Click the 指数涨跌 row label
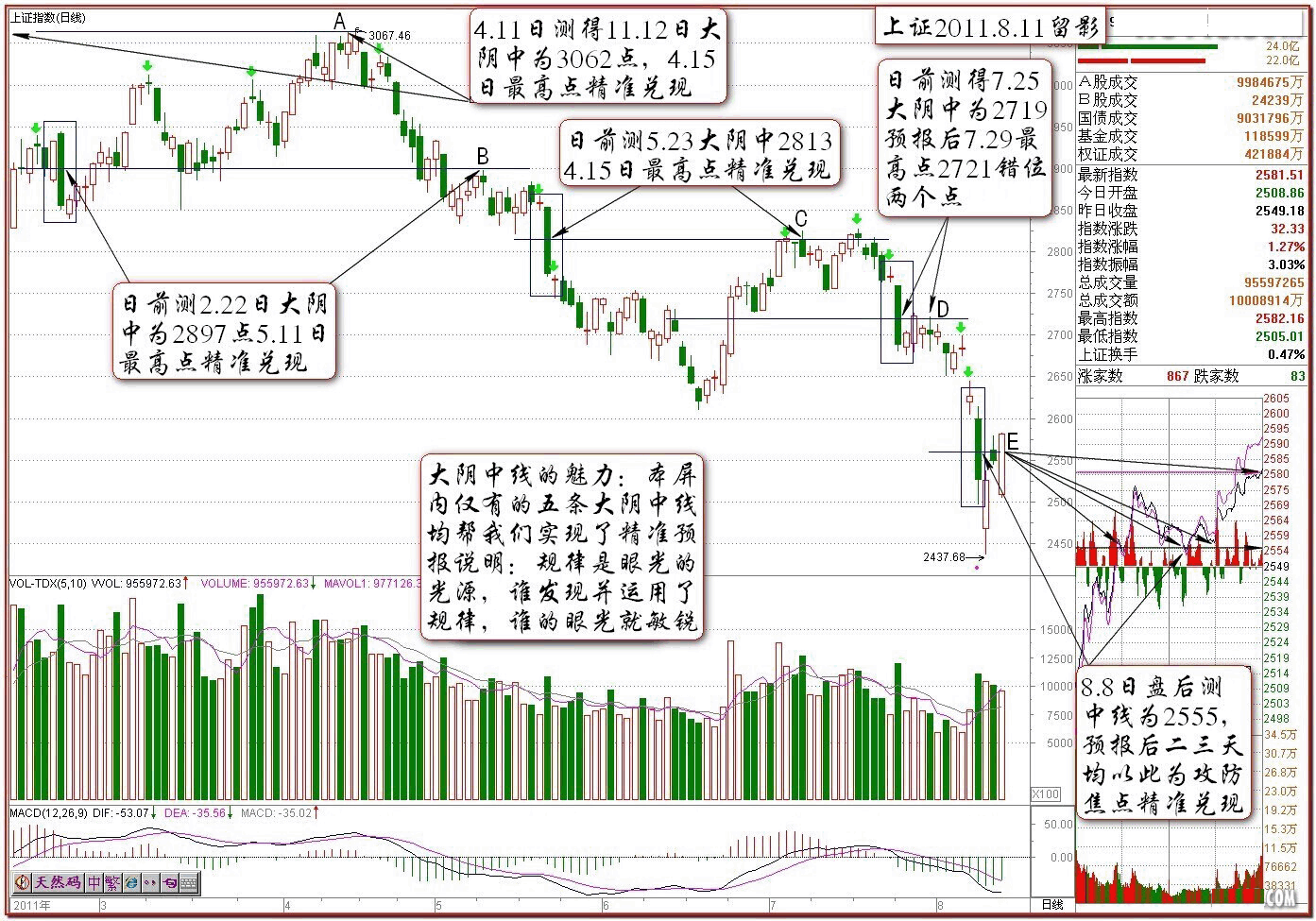This screenshot has width=1316, height=921. point(1107,229)
